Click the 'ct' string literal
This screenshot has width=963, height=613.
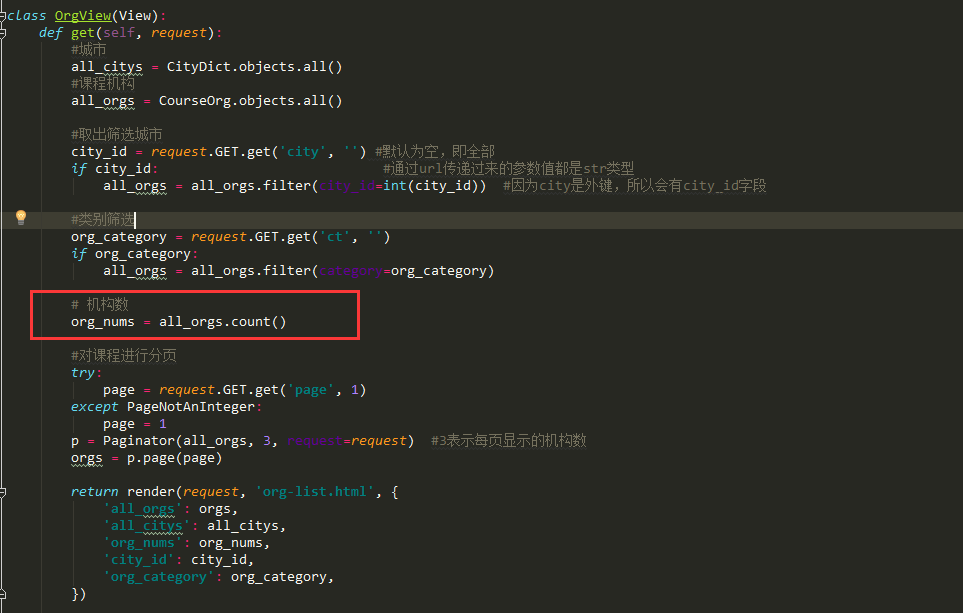click(x=335, y=236)
